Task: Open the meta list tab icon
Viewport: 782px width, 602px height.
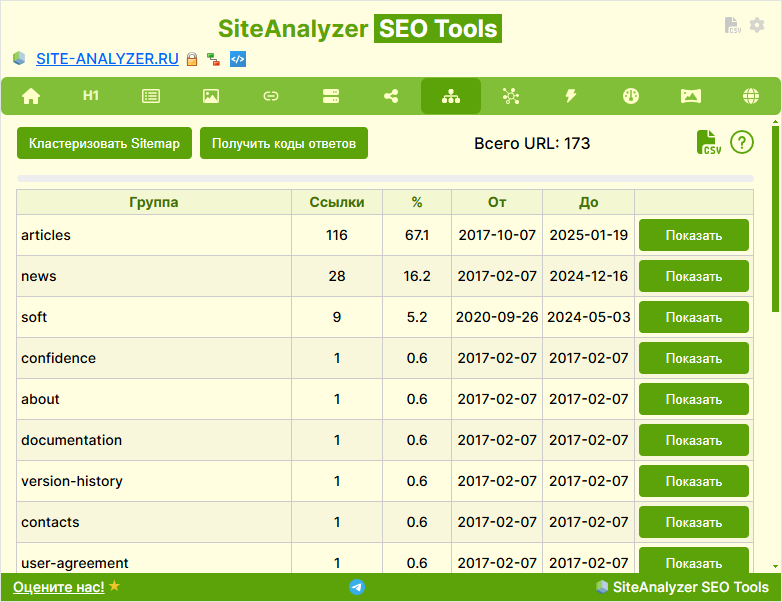Action: coord(151,96)
